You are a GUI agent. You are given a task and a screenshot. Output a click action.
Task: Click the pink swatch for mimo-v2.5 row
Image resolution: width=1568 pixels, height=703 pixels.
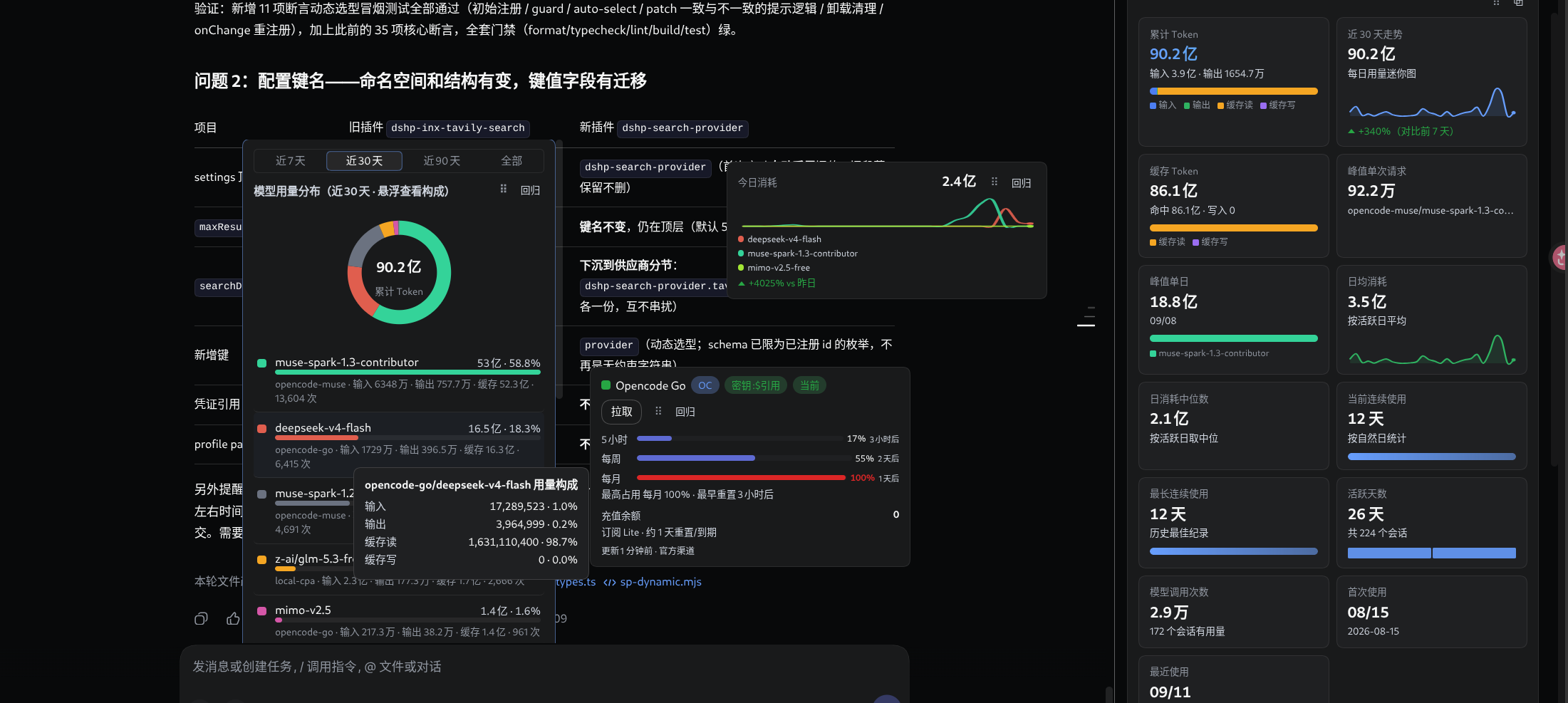(x=261, y=611)
